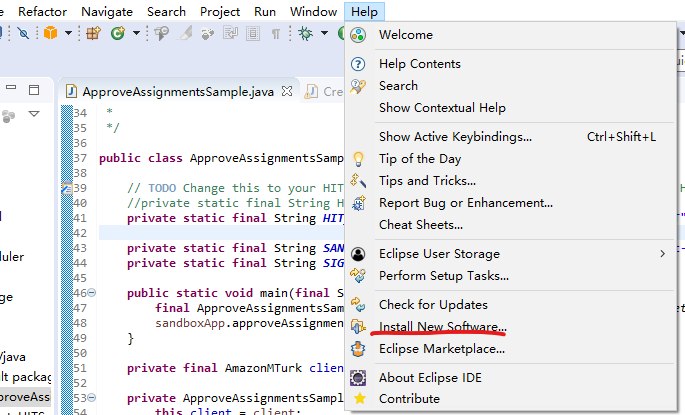685x415 pixels.
Task: Switch to the partially visible Cre... editor tab
Action: pyautogui.click(x=324, y=92)
